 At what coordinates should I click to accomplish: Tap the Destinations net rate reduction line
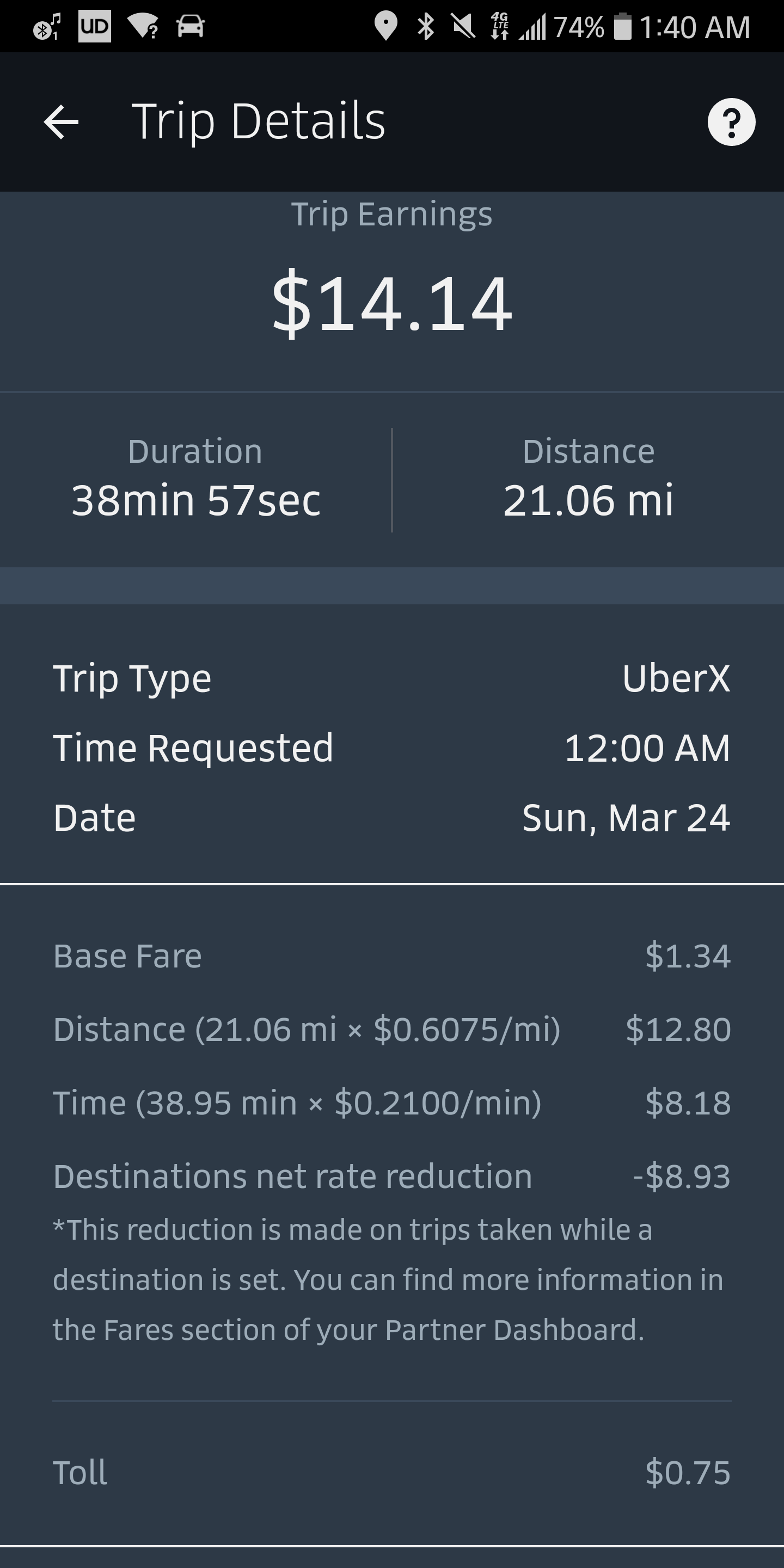click(392, 1176)
